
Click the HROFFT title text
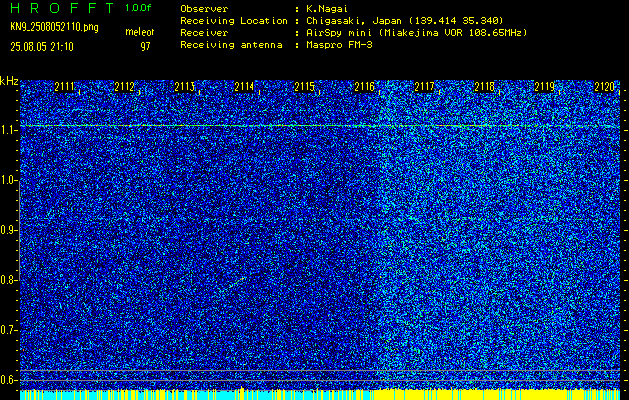click(x=61, y=8)
